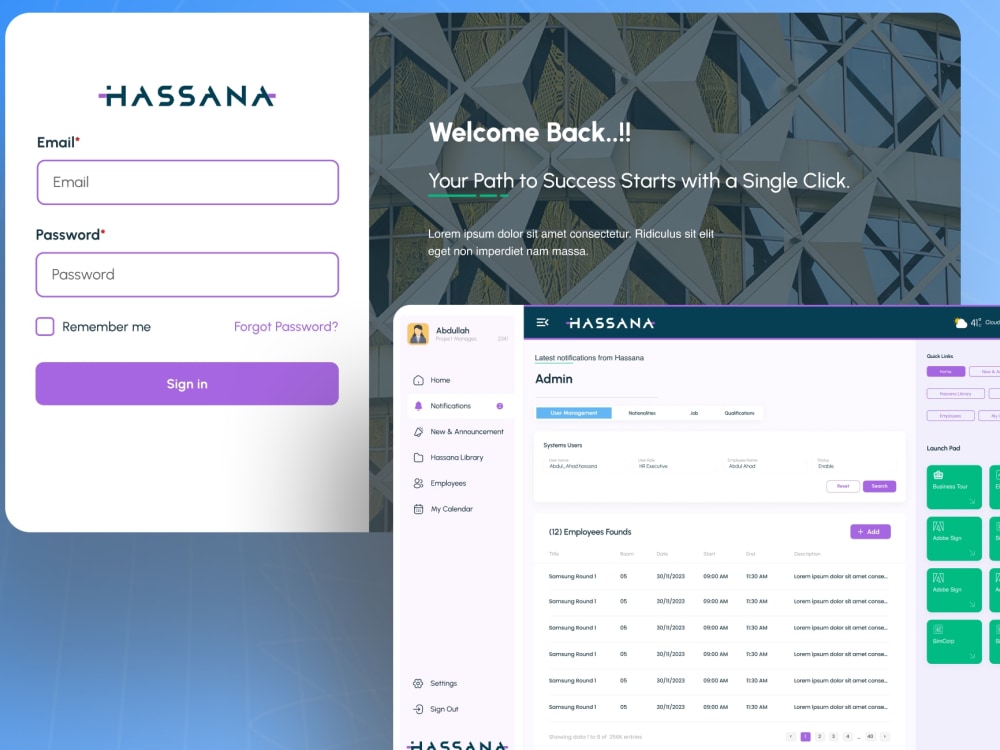Image resolution: width=1000 pixels, height=750 pixels.
Task: Launch Adobe Sign from the Launch Pad
Action: tap(953, 538)
